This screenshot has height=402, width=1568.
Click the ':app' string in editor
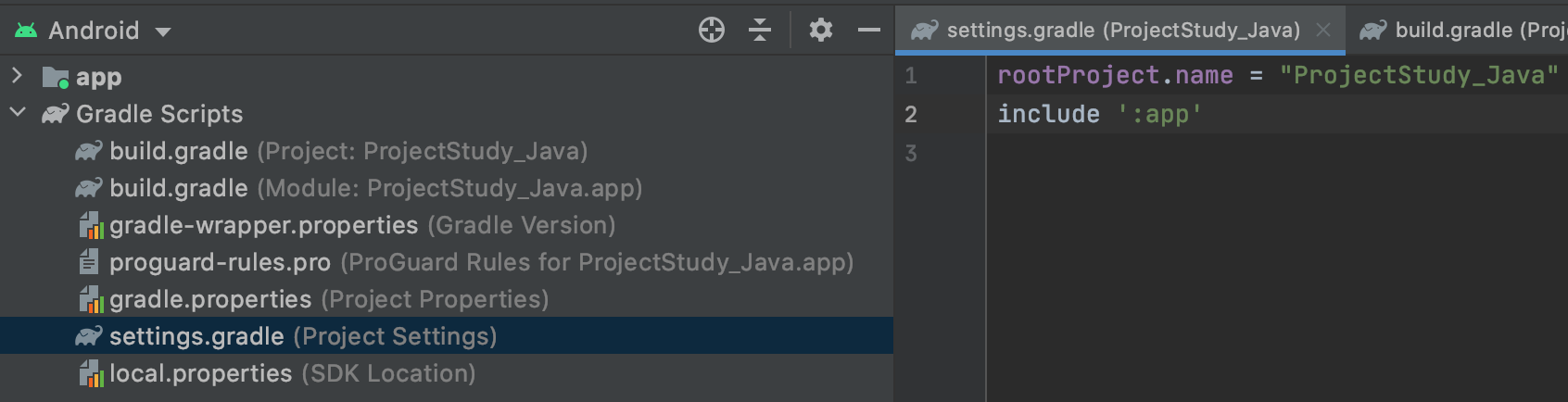point(1159,114)
